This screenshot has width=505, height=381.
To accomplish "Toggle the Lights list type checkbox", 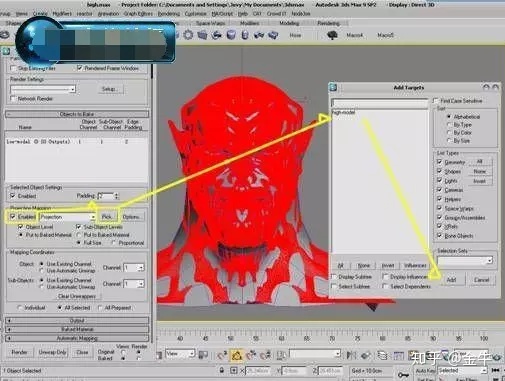I will [440, 180].
